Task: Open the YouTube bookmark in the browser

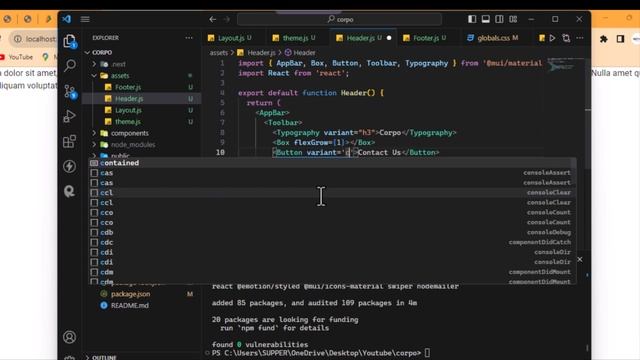Action: pos(16,57)
